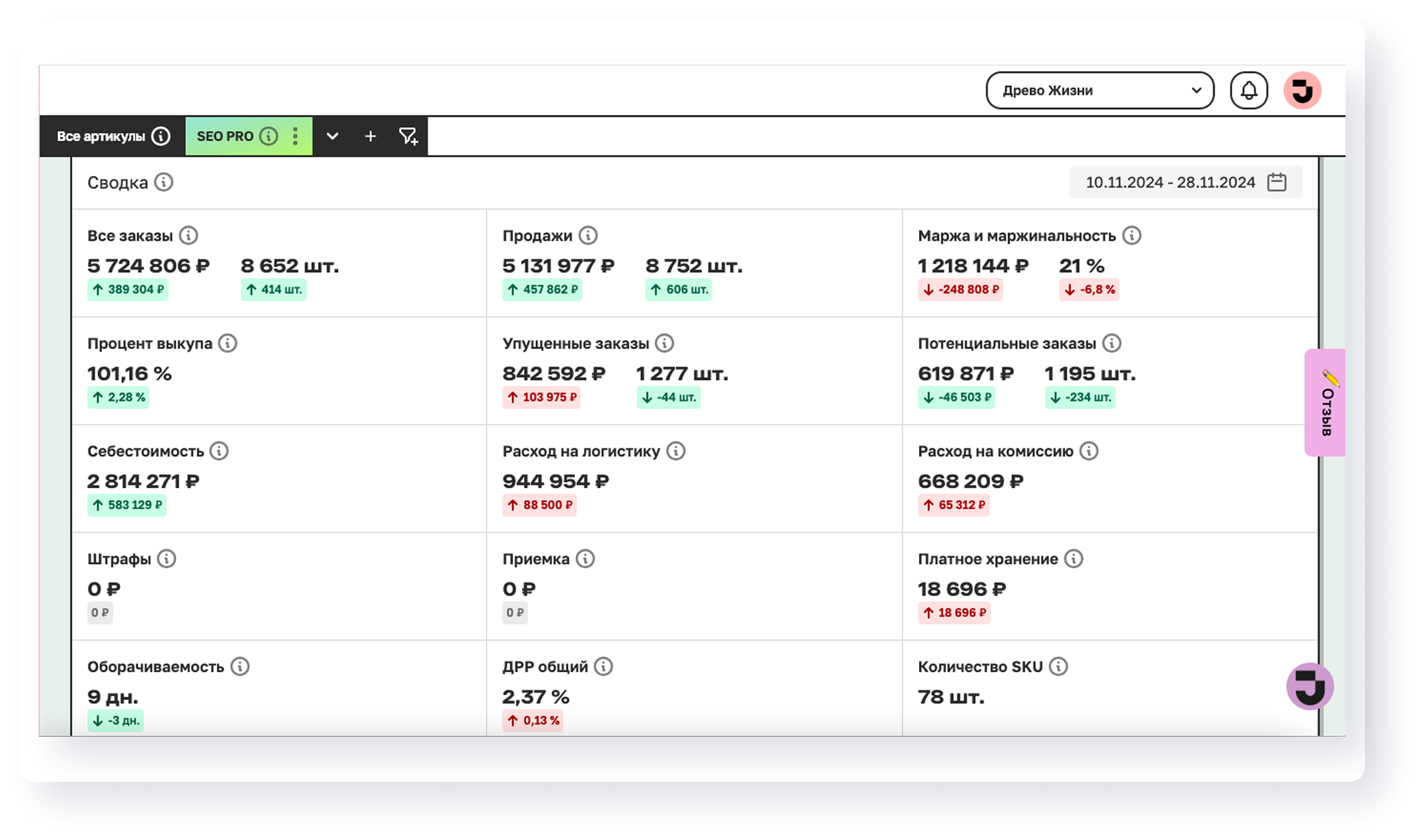Open the info icon on the Все артикулы tab

point(161,136)
